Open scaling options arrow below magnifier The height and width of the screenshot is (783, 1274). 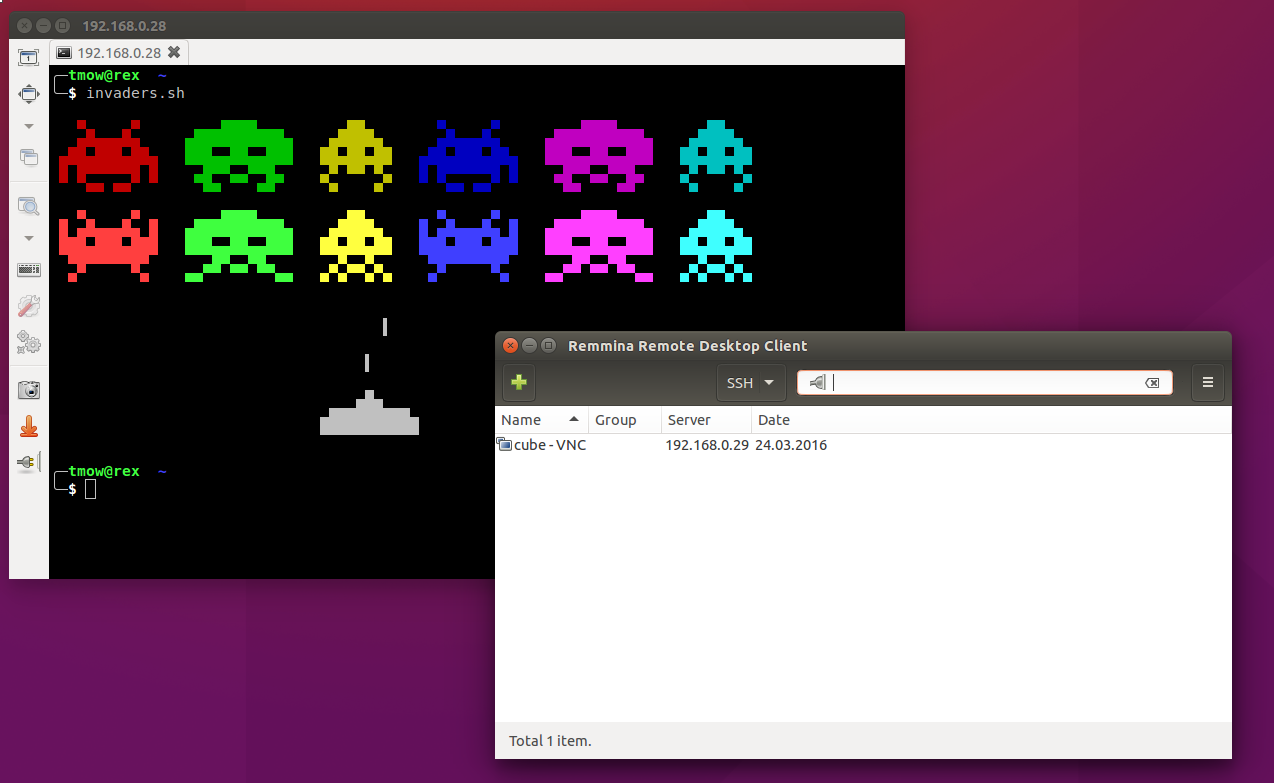click(x=29, y=238)
